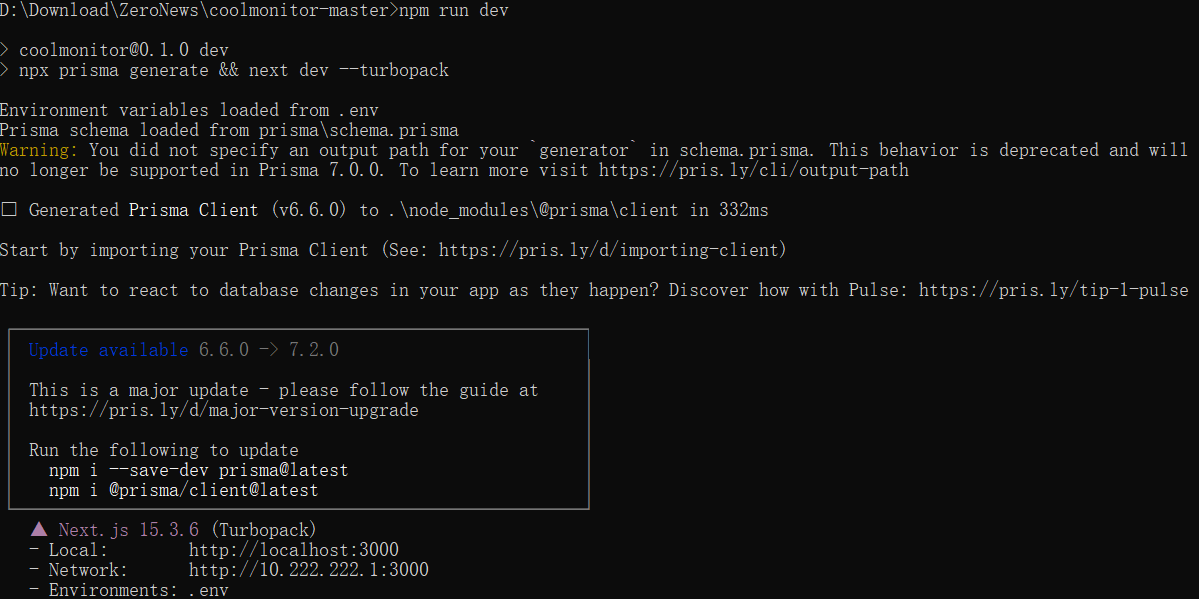
Task: Click the coolmonitor@0.1.0 dev script line
Action: pyautogui.click(x=123, y=50)
